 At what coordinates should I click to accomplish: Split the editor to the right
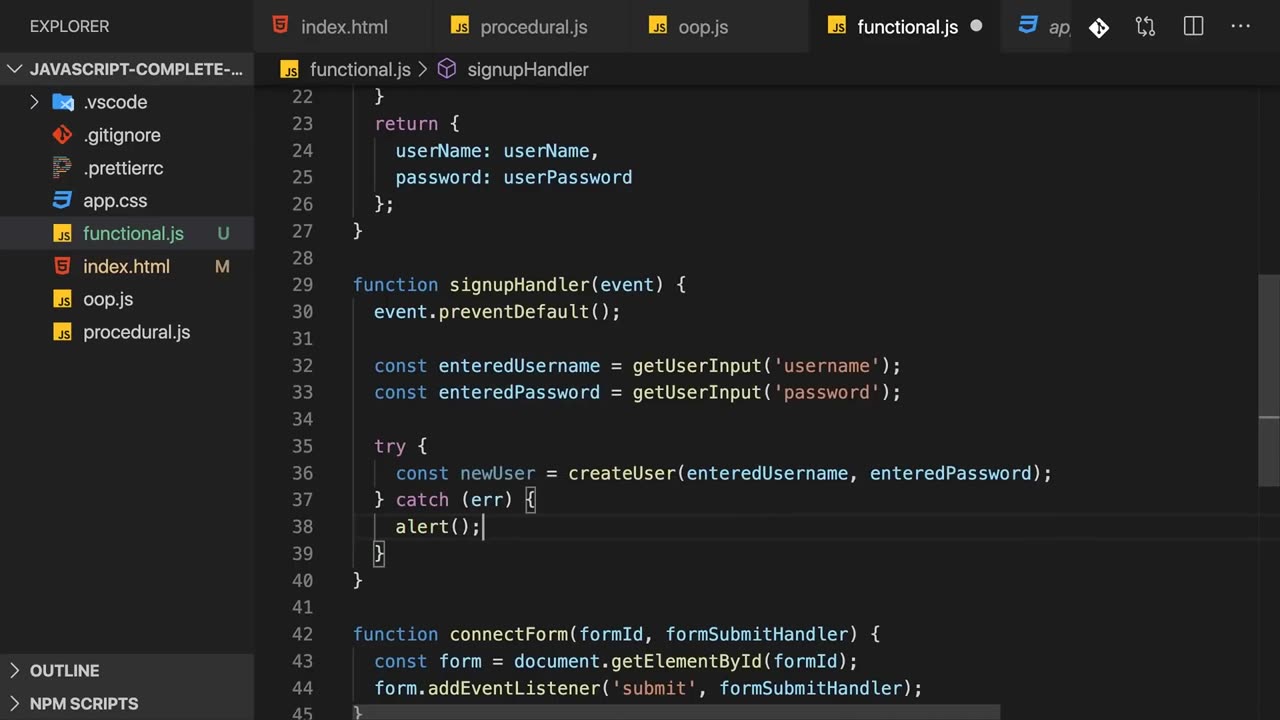pos(1193,27)
